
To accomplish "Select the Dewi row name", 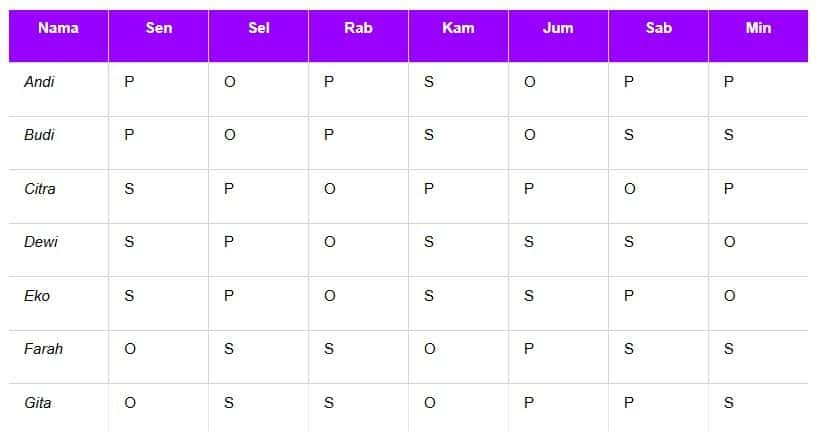I will [x=41, y=242].
